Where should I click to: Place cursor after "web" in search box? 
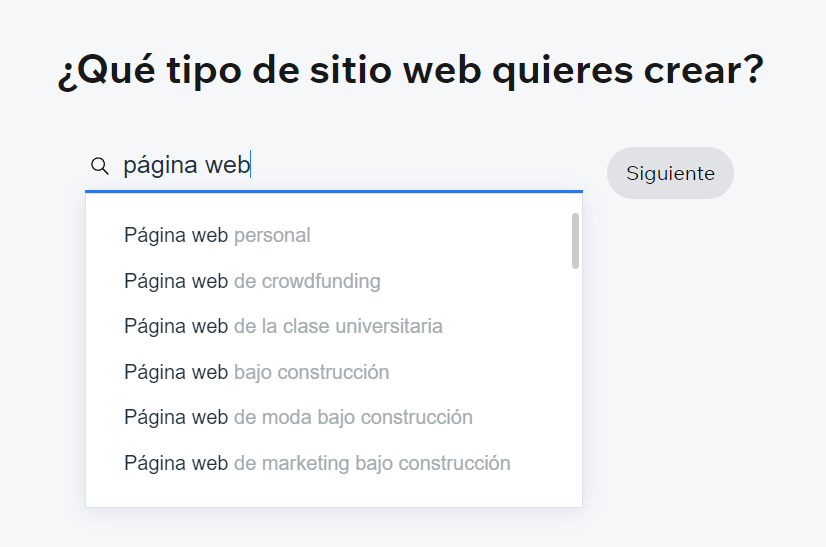pos(250,166)
